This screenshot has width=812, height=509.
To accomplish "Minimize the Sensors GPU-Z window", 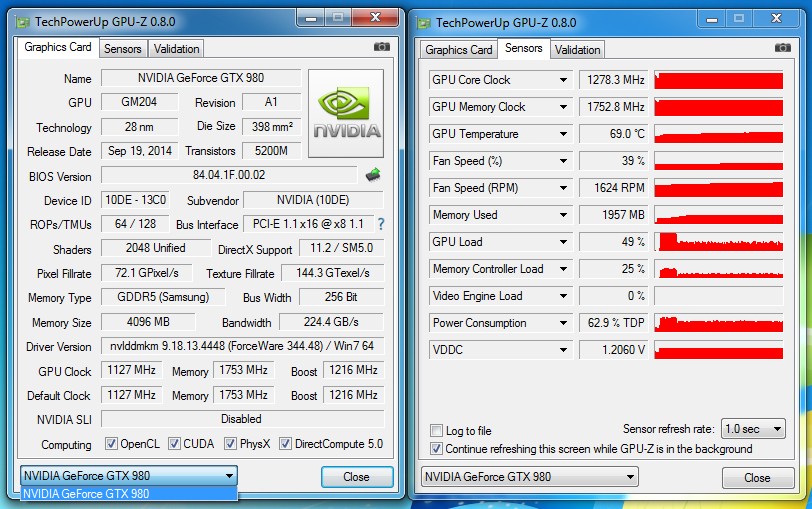I will 712,19.
